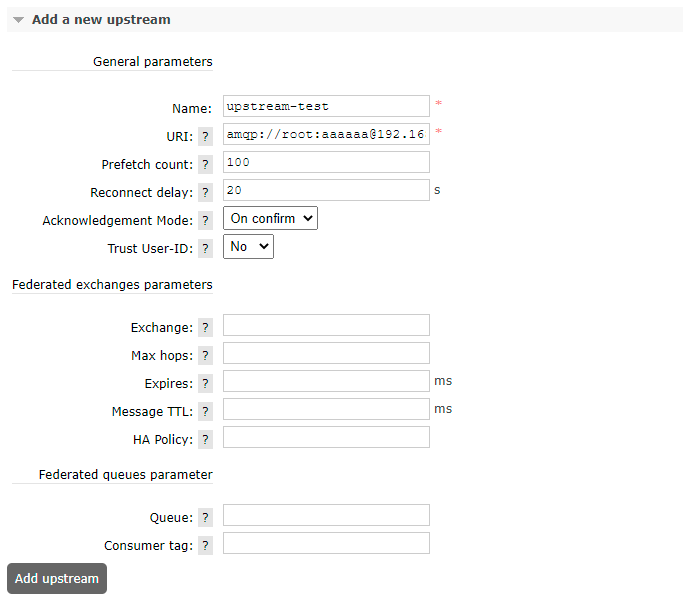Focus the Exchange input box
Screen dimensions: 683x600
[326, 325]
